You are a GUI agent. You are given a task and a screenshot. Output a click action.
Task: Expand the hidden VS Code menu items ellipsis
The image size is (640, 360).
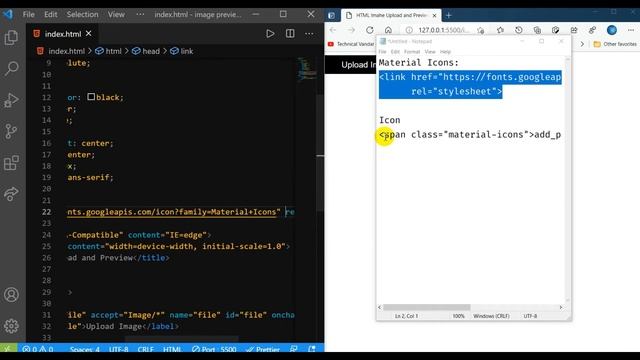140,14
